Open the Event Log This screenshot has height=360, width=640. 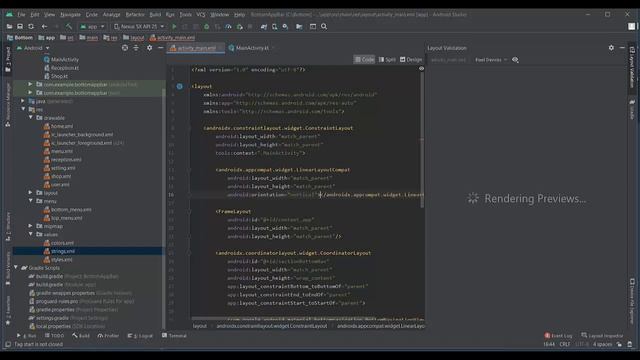pyautogui.click(x=558, y=336)
